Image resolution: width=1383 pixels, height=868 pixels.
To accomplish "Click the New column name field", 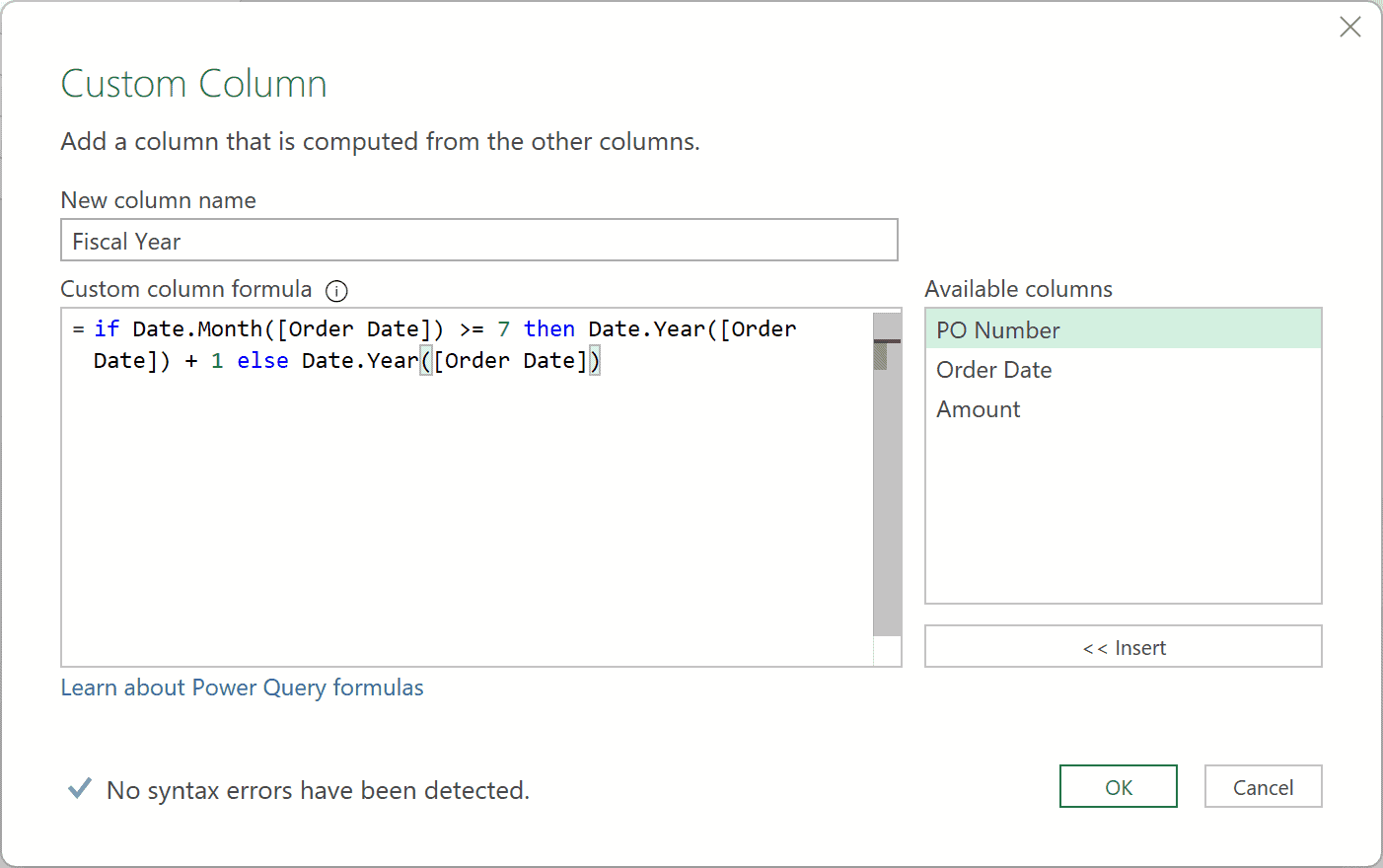I will click(x=479, y=241).
